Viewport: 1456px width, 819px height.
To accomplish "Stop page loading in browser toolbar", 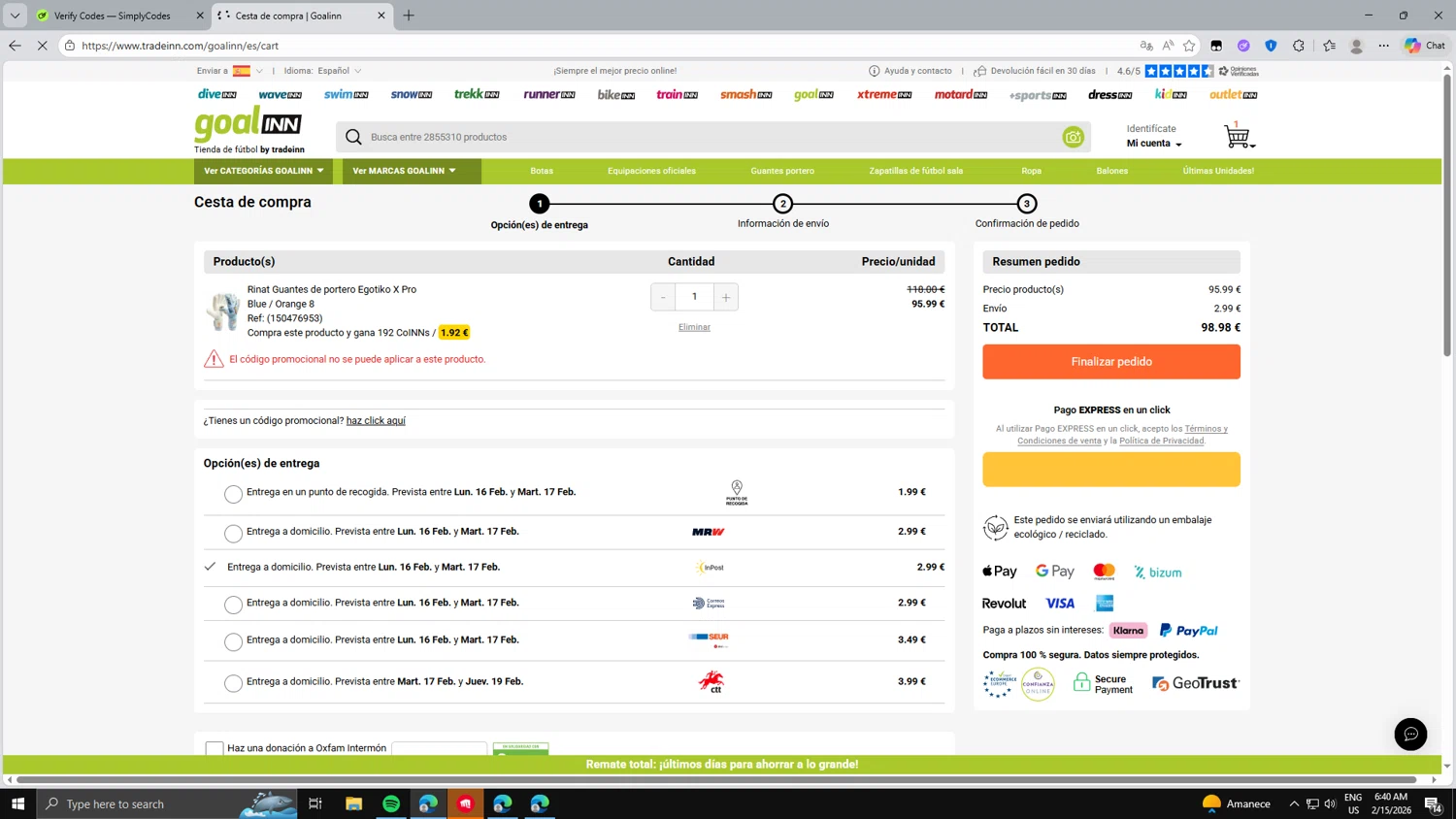I will [x=42, y=46].
